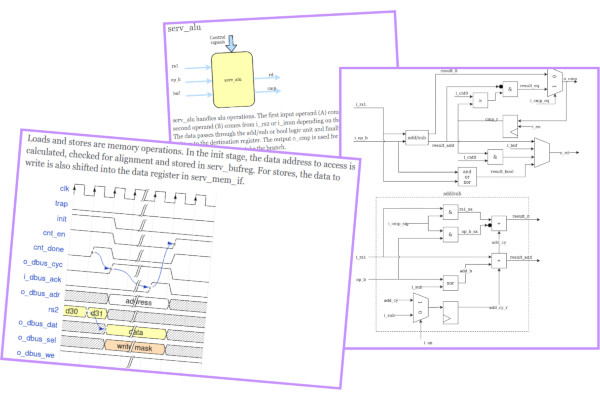This screenshot has height=400, width=600.
Task: Select the cnt_done signal label
Action: pos(48,248)
